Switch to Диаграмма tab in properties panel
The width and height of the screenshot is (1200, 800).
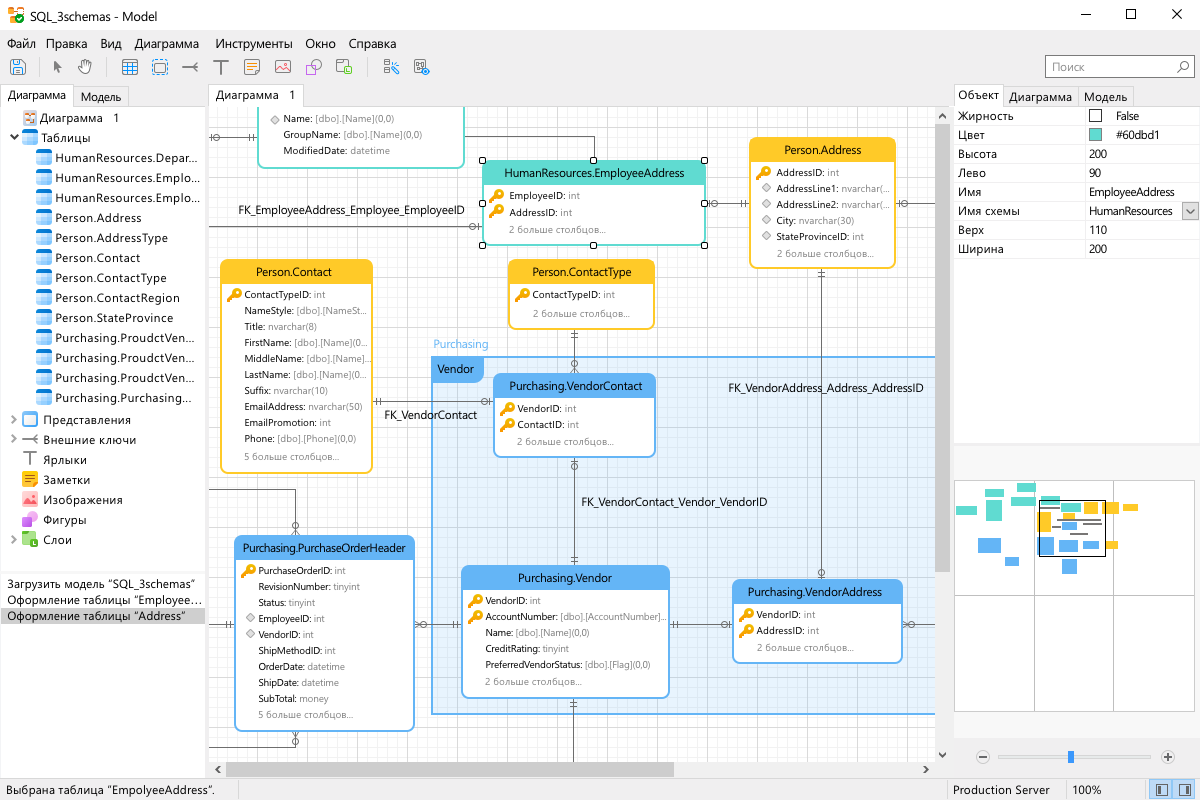point(1040,97)
